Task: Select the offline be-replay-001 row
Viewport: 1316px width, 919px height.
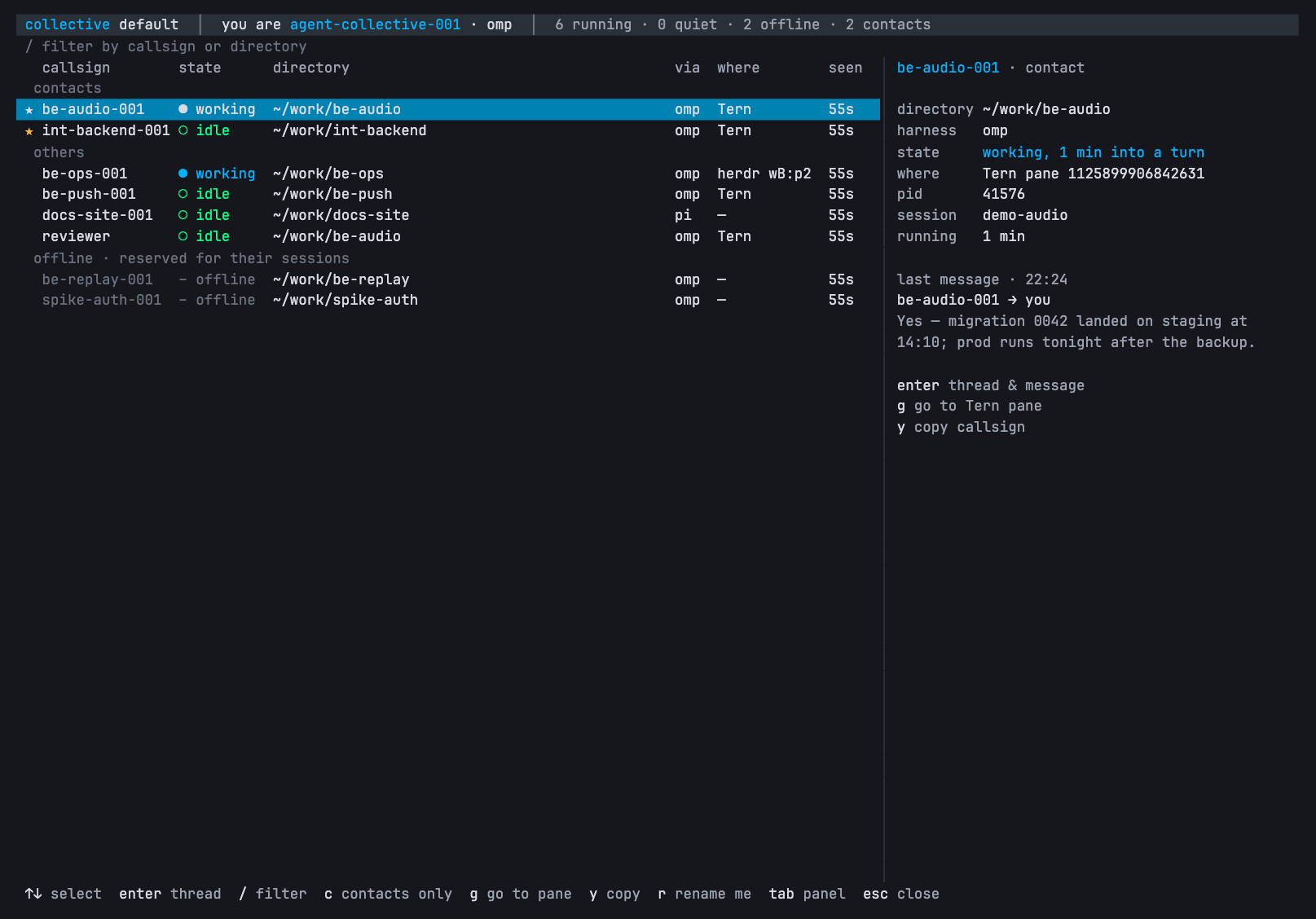Action: [x=448, y=279]
